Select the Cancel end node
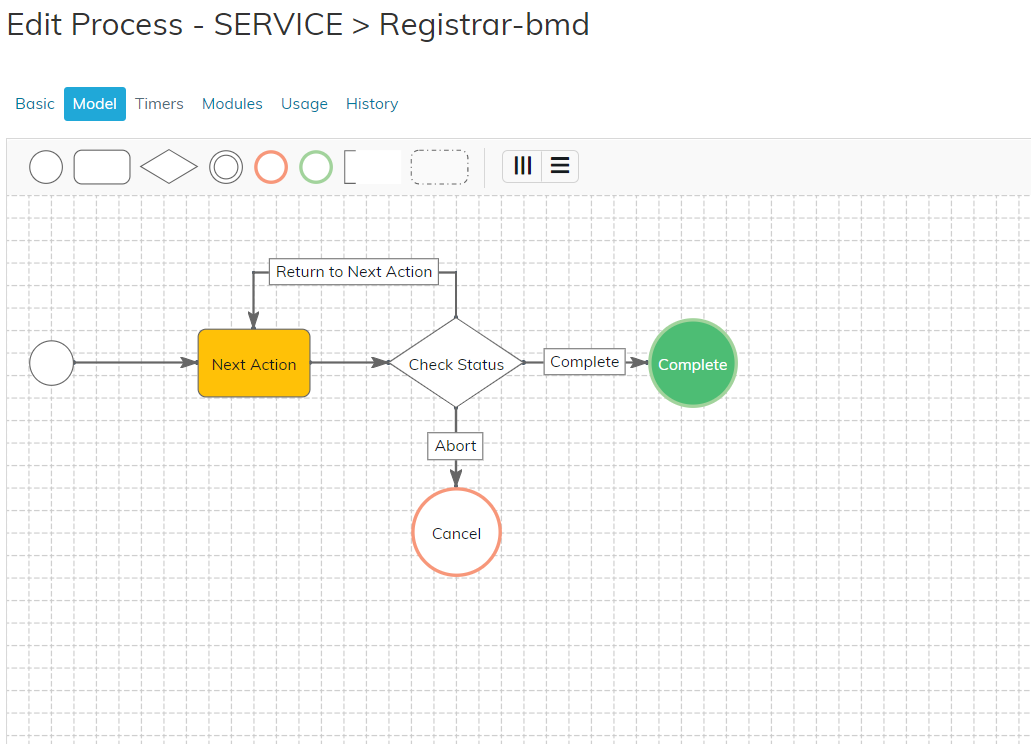1031x744 pixels. [456, 533]
